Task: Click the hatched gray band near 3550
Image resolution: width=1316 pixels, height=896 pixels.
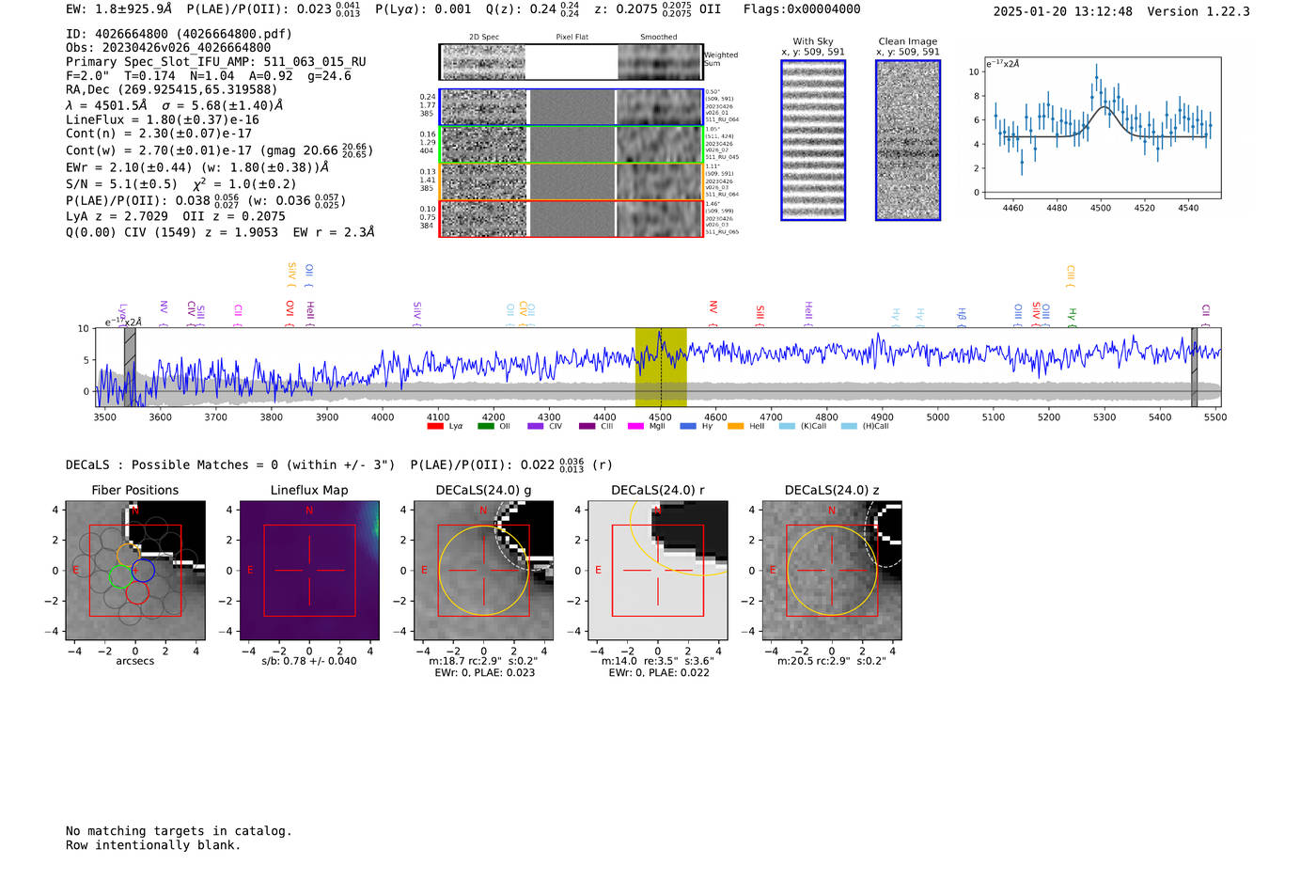Action: pos(130,368)
